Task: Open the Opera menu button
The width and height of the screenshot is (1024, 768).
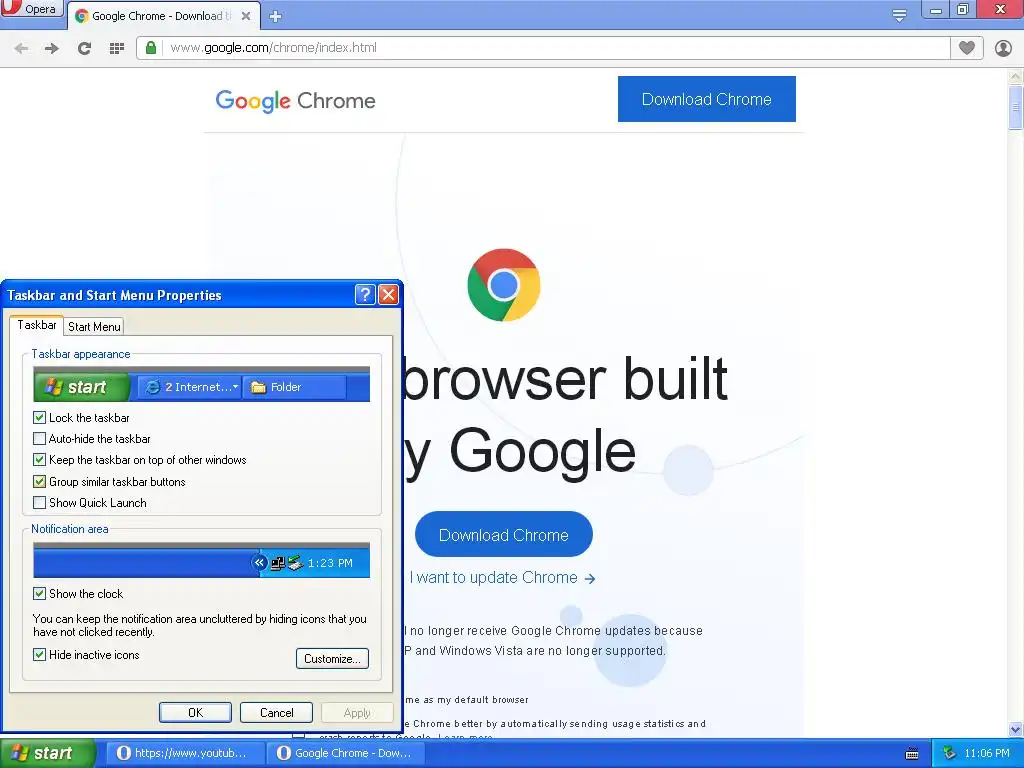Action: pos(31,8)
